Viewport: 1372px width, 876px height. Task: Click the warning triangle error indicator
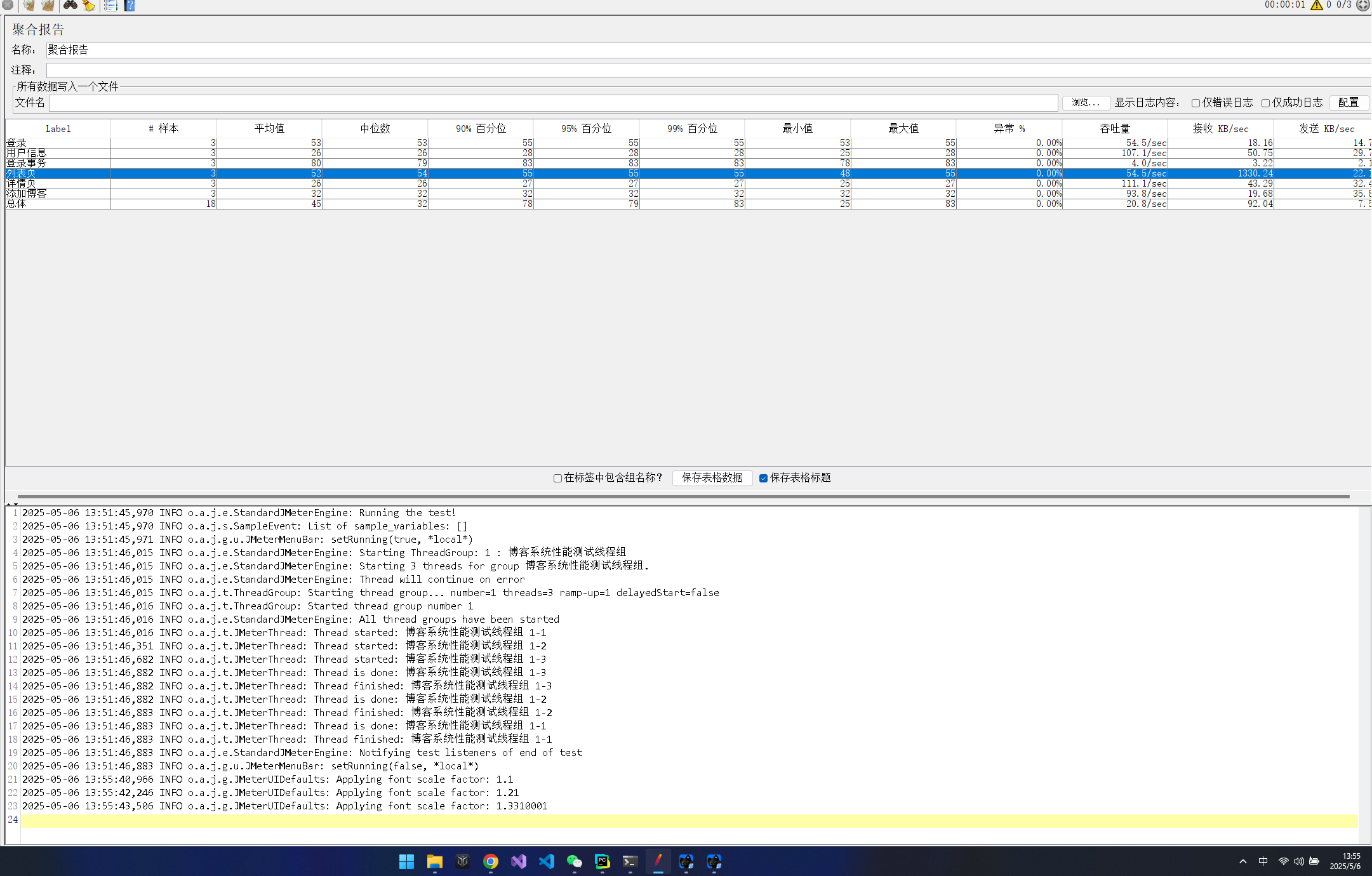(1316, 5)
